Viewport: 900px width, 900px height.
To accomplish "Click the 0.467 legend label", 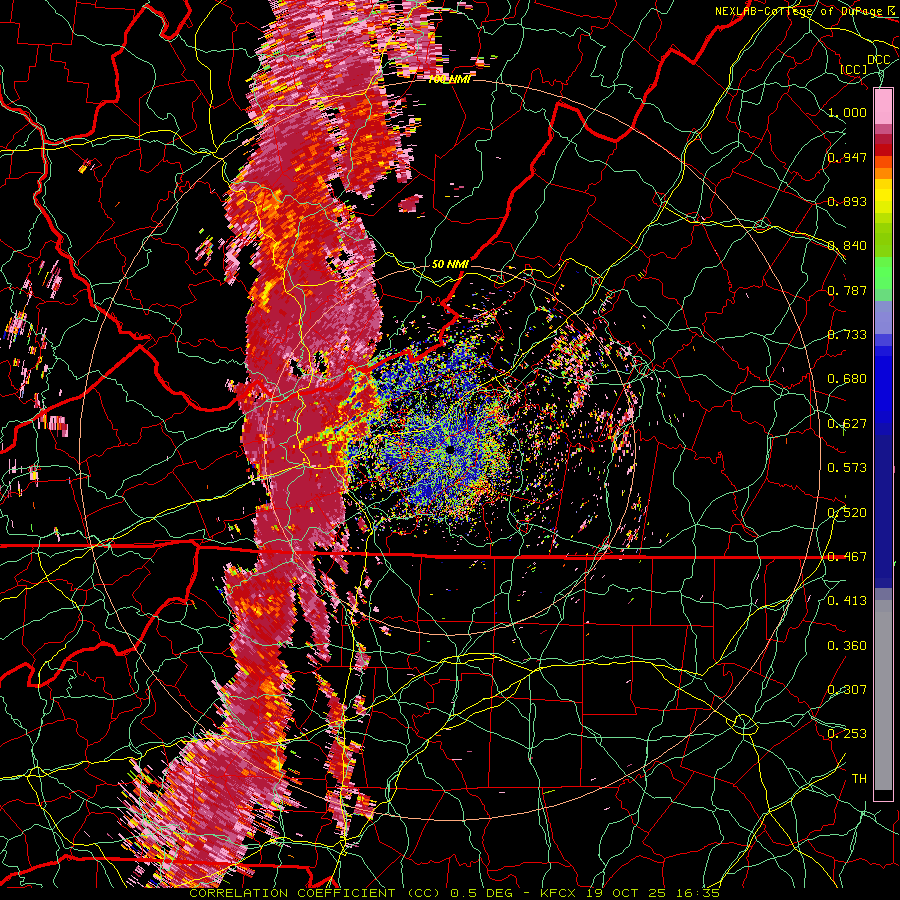I will (847, 556).
